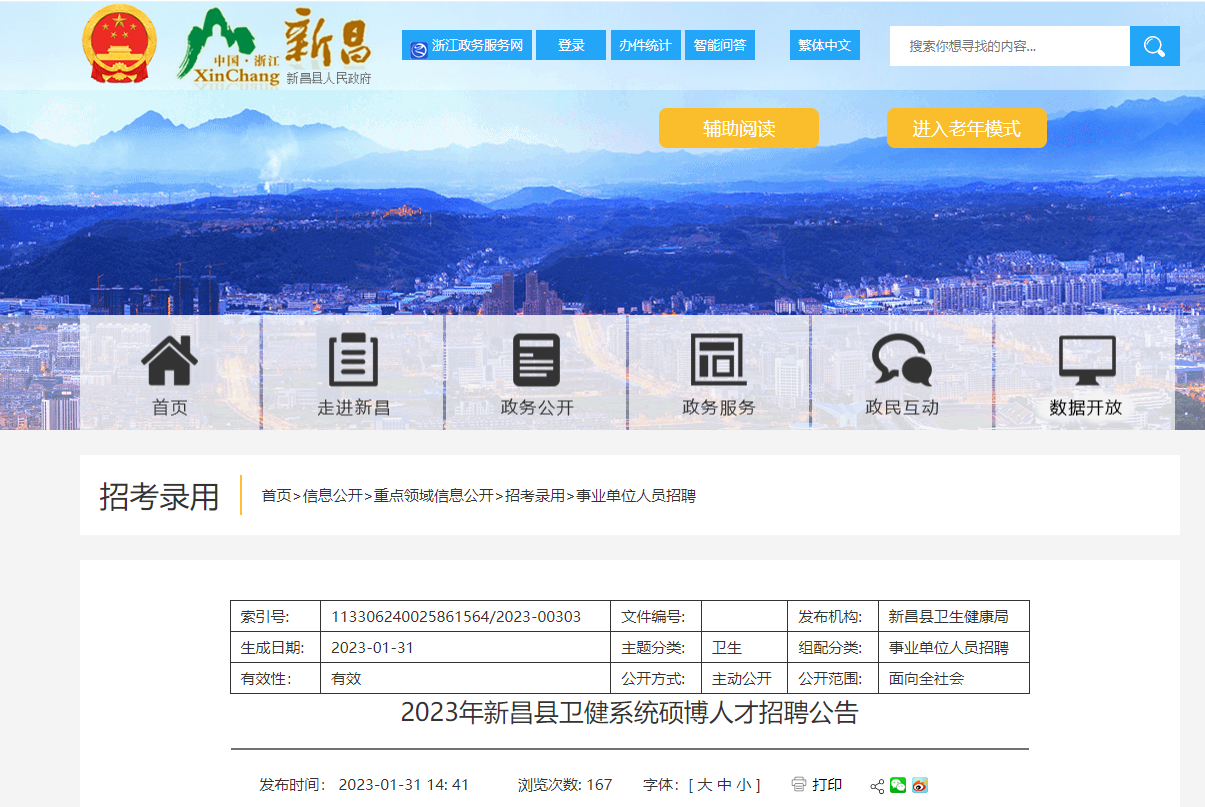Enable 辅助阅读 assisted reading mode
The width and height of the screenshot is (1205, 807).
(x=738, y=128)
